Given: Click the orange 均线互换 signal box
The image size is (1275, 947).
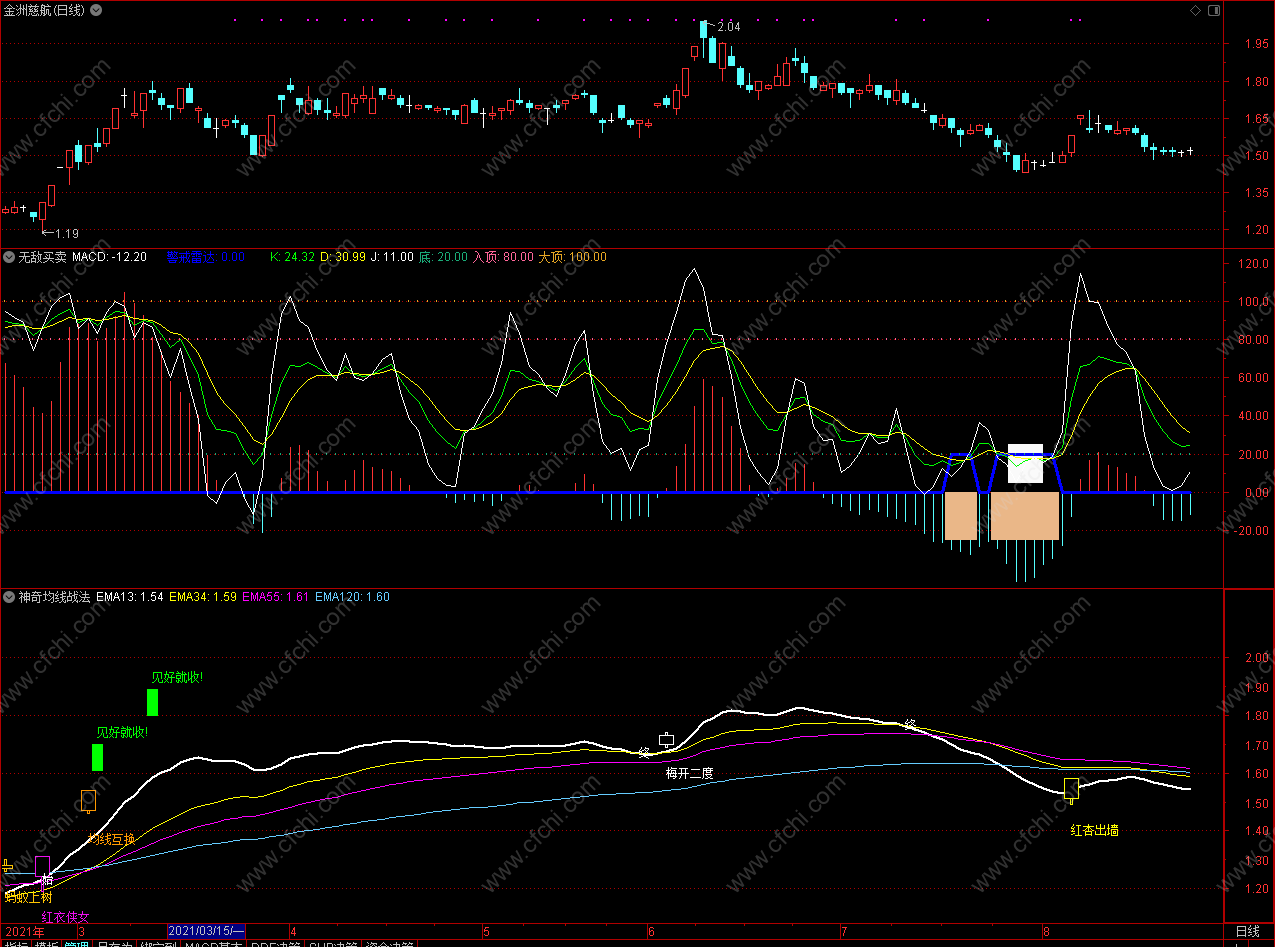Looking at the screenshot, I should click(88, 800).
